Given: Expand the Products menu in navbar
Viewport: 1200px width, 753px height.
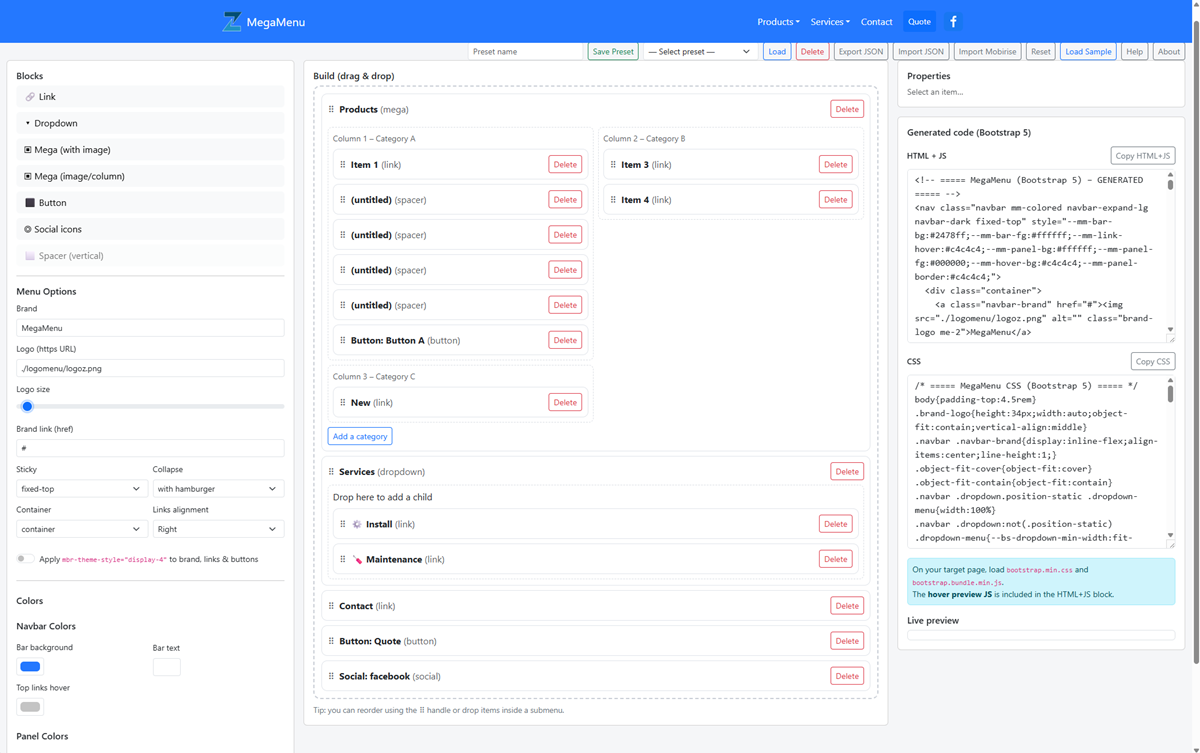Looking at the screenshot, I should pyautogui.click(x=778, y=21).
